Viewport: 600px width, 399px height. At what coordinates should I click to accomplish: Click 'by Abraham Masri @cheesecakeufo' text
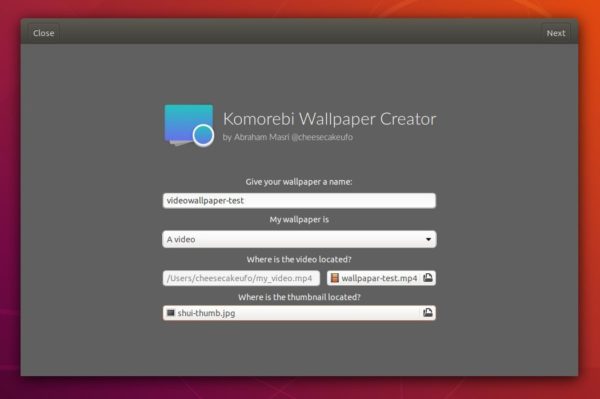(x=288, y=137)
